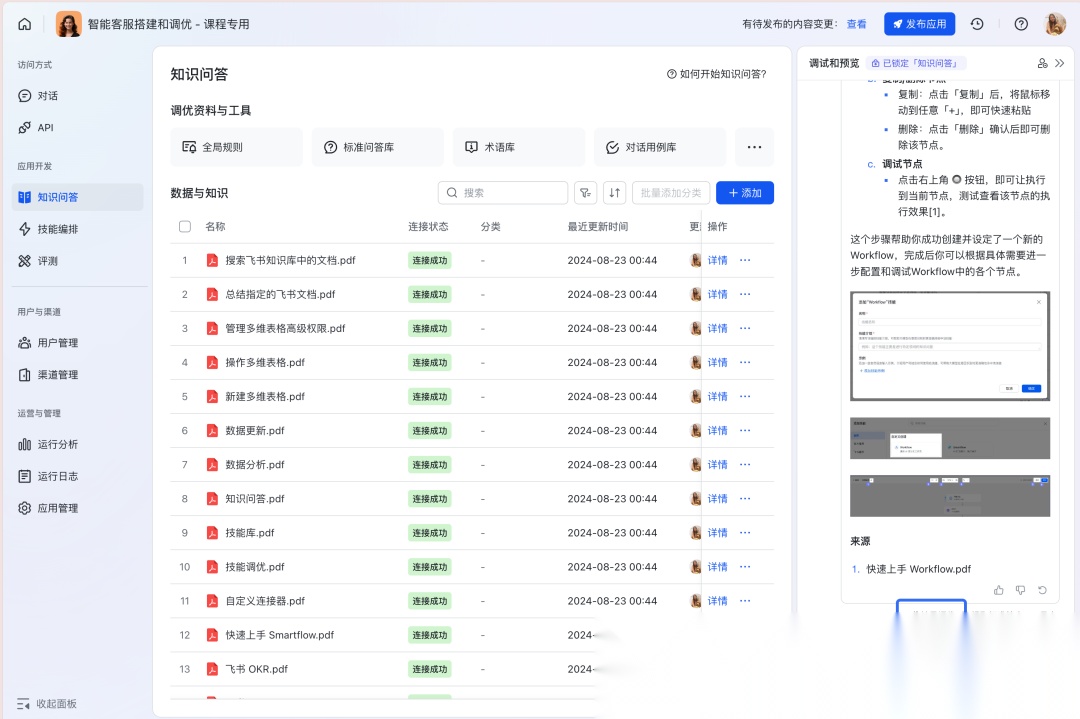Open the 全局规则 tool card

pos(236,147)
